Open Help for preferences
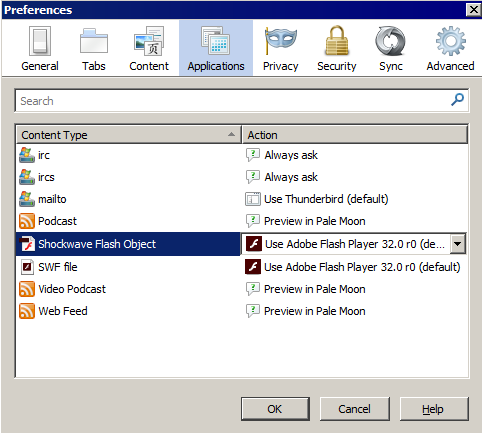Screen dimensions: 482x433 click(434, 409)
